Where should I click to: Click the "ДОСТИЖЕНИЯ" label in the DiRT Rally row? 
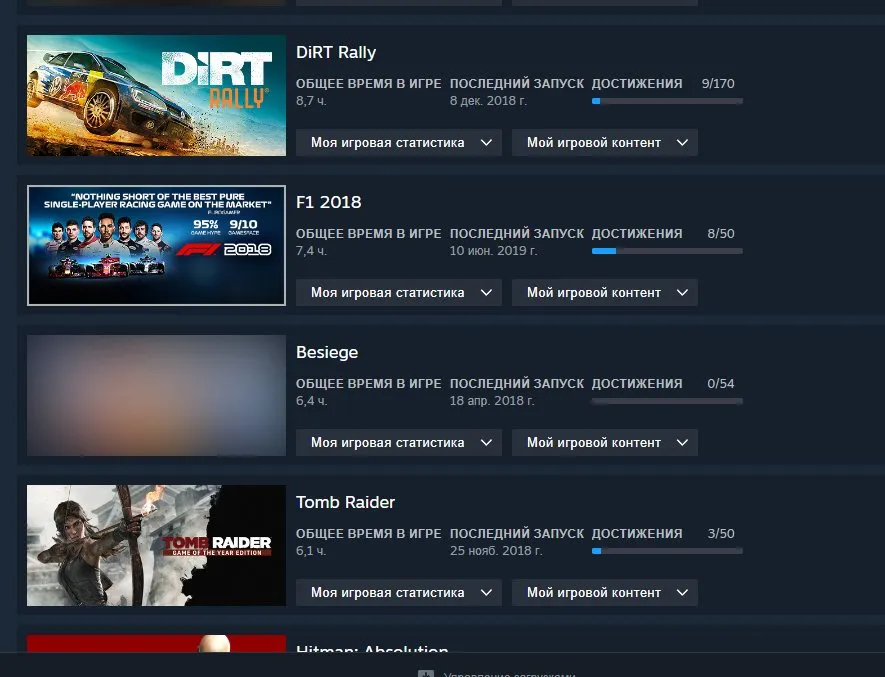(637, 84)
